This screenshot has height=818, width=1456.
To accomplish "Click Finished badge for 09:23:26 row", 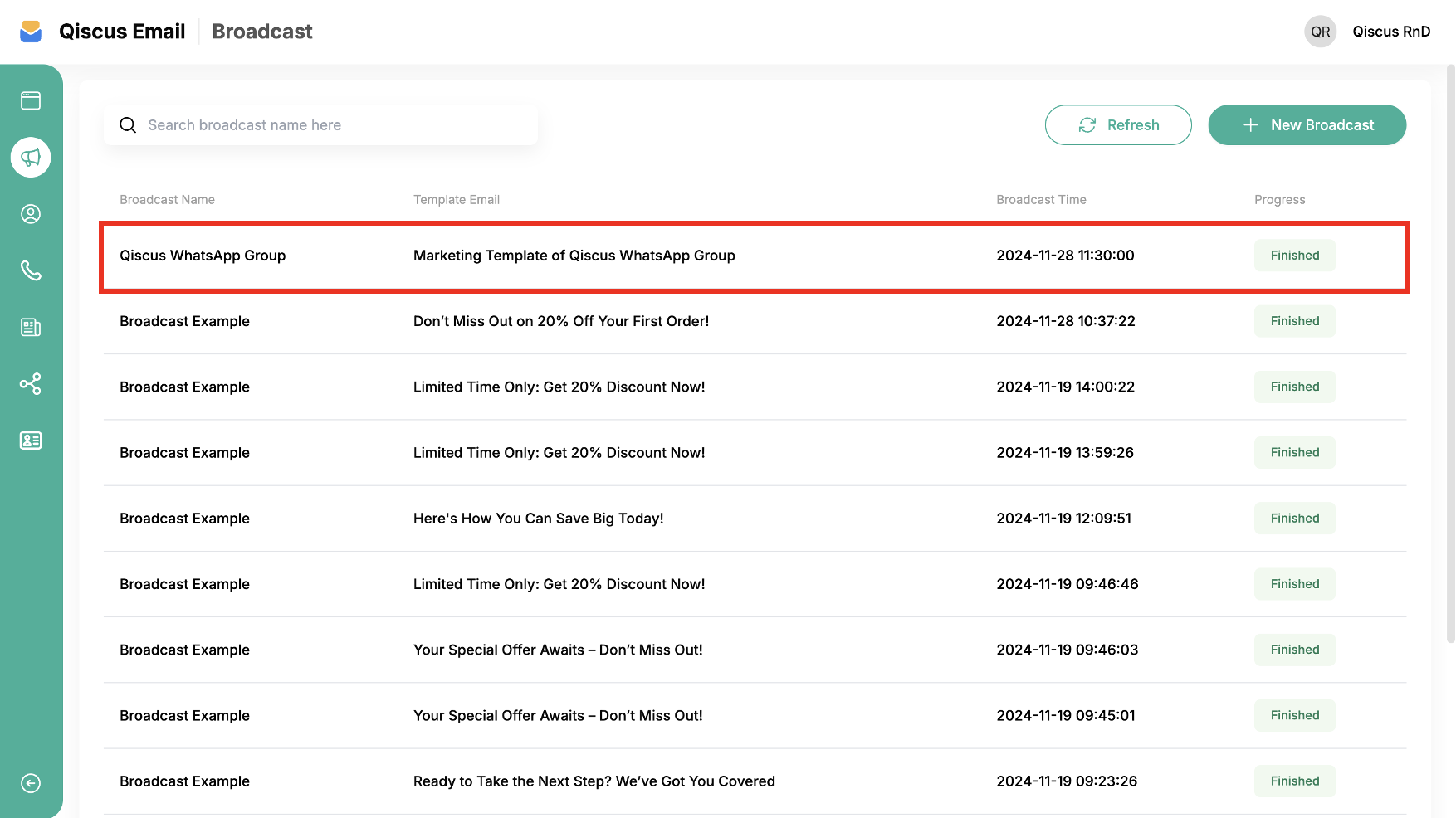I will [x=1294, y=781].
